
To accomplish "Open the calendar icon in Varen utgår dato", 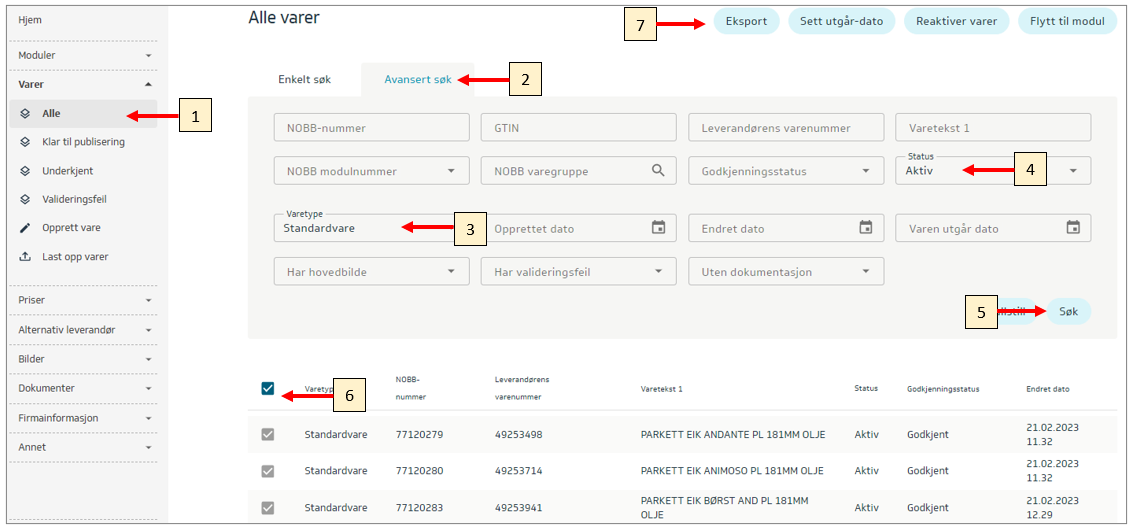I will (1073, 228).
